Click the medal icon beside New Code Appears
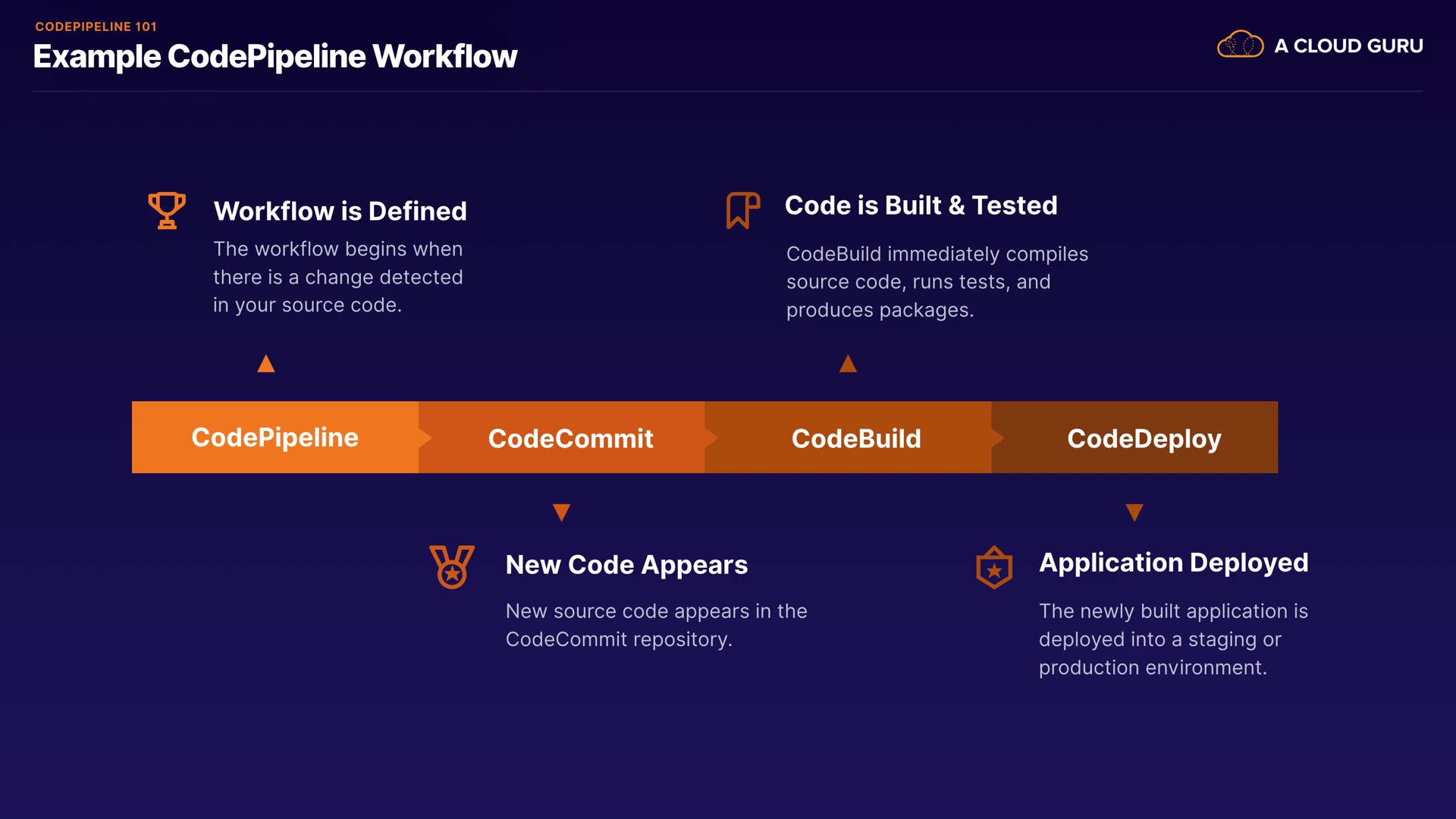Viewport: 1456px width, 819px height. point(452,567)
